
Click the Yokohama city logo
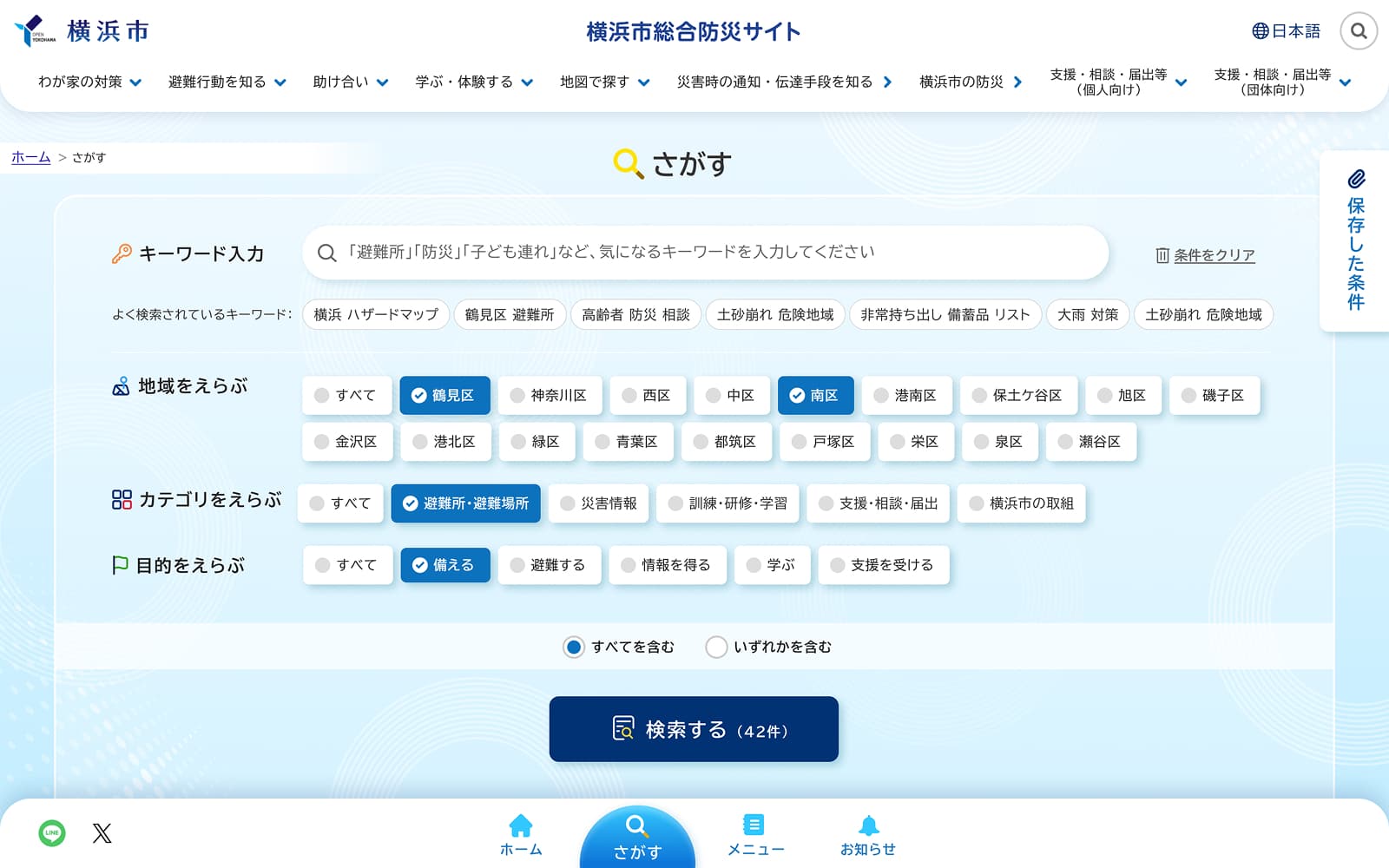[x=82, y=31]
